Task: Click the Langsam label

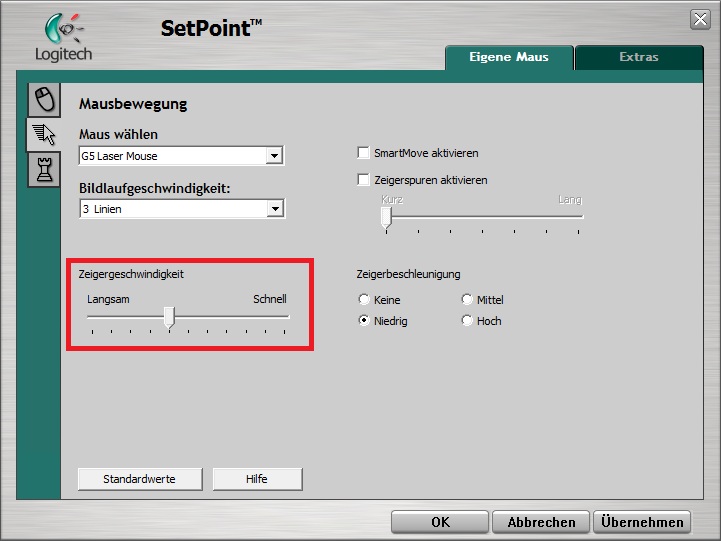Action: (108, 299)
